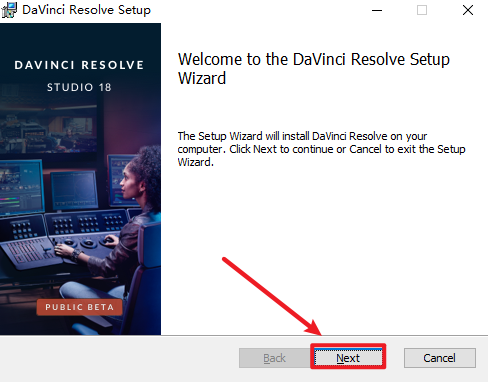Click the 'Welcome to the DaVinci Resolve Setup Wizard' heading
Viewport: 488px width, 382px height.
pos(314,69)
